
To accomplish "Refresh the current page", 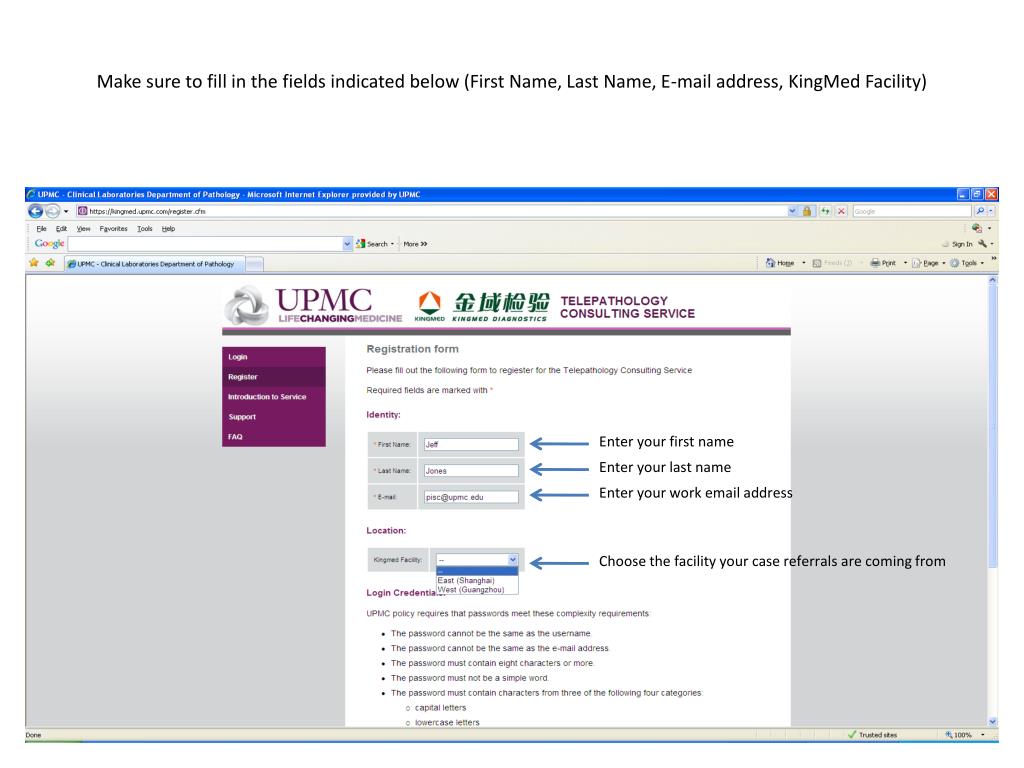I will 827,210.
